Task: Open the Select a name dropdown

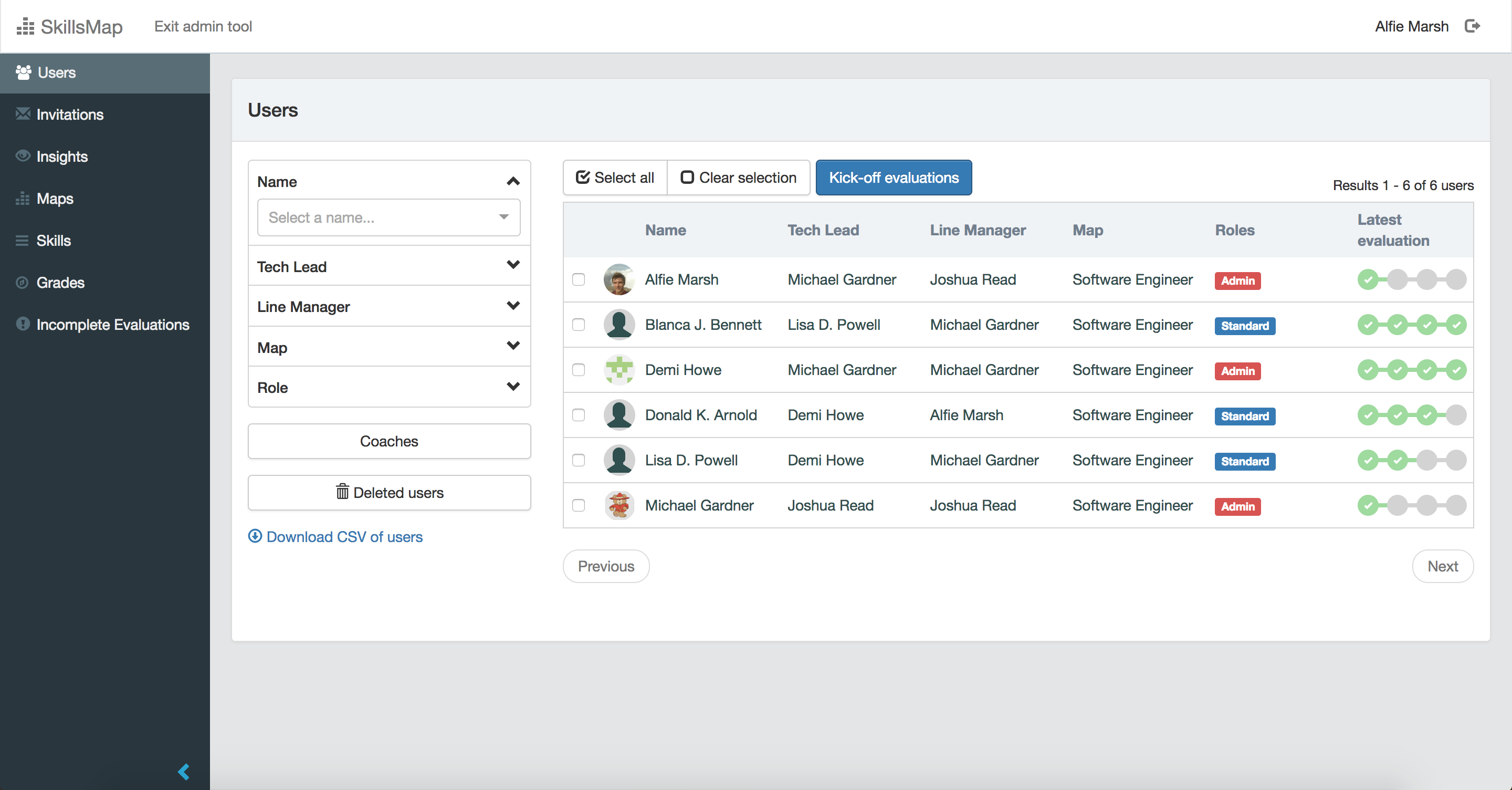Action: tap(388, 217)
